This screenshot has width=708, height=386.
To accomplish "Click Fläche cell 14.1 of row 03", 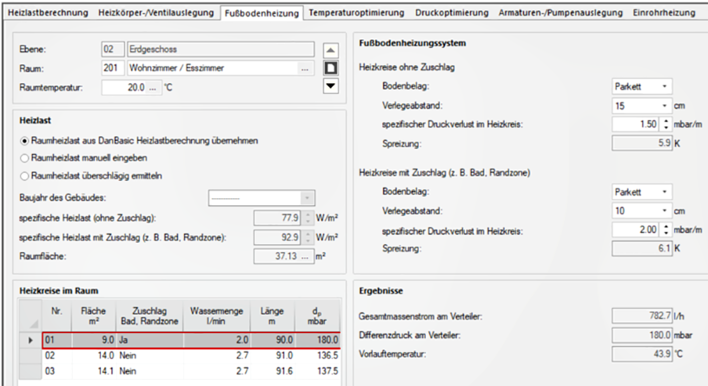I will coord(93,371).
